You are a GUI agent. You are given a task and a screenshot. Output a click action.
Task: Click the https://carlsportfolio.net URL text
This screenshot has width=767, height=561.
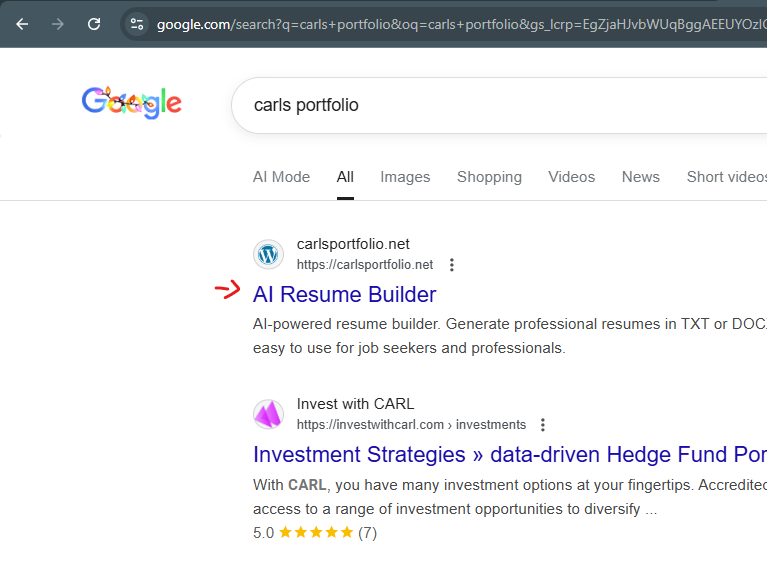[365, 265]
